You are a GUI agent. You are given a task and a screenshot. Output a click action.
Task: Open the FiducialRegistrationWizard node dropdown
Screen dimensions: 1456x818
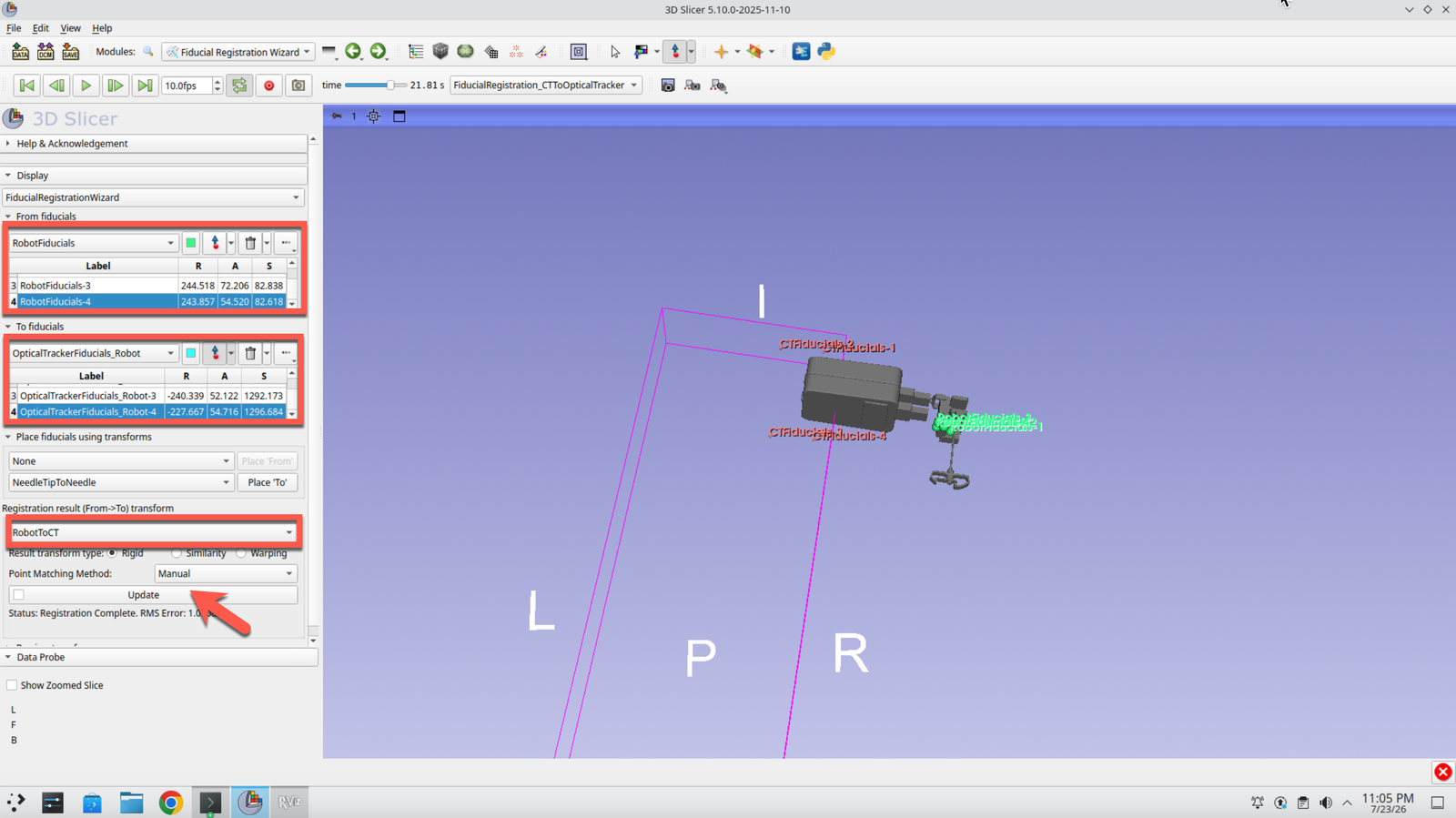(153, 197)
